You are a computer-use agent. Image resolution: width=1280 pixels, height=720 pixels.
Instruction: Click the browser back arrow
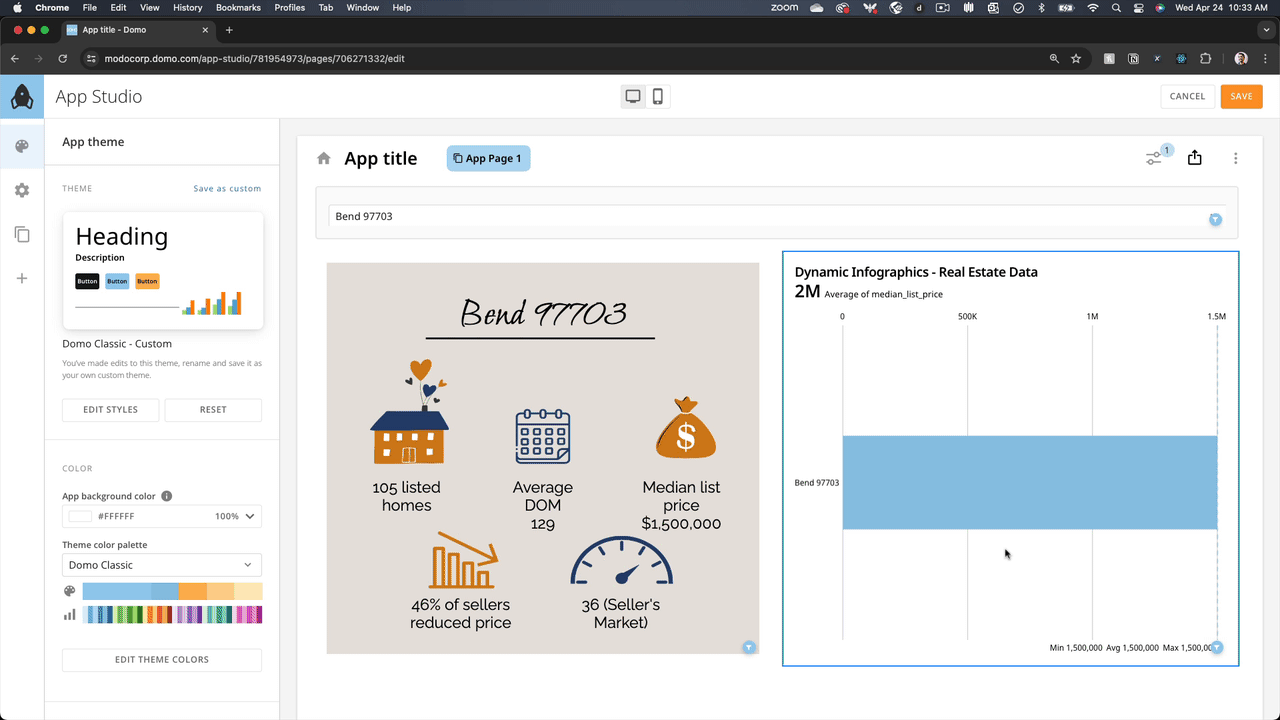[15, 59]
